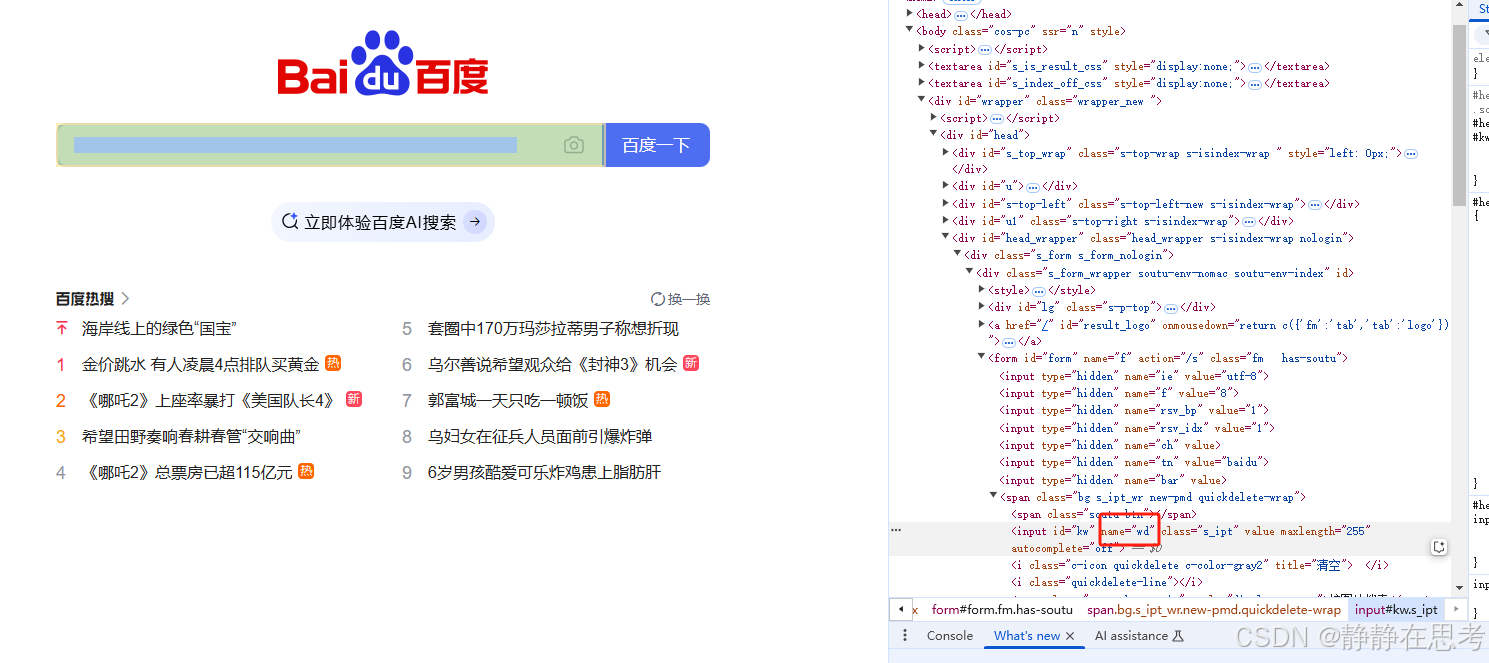
Task: Click the camera image-search icon
Action: coord(573,146)
